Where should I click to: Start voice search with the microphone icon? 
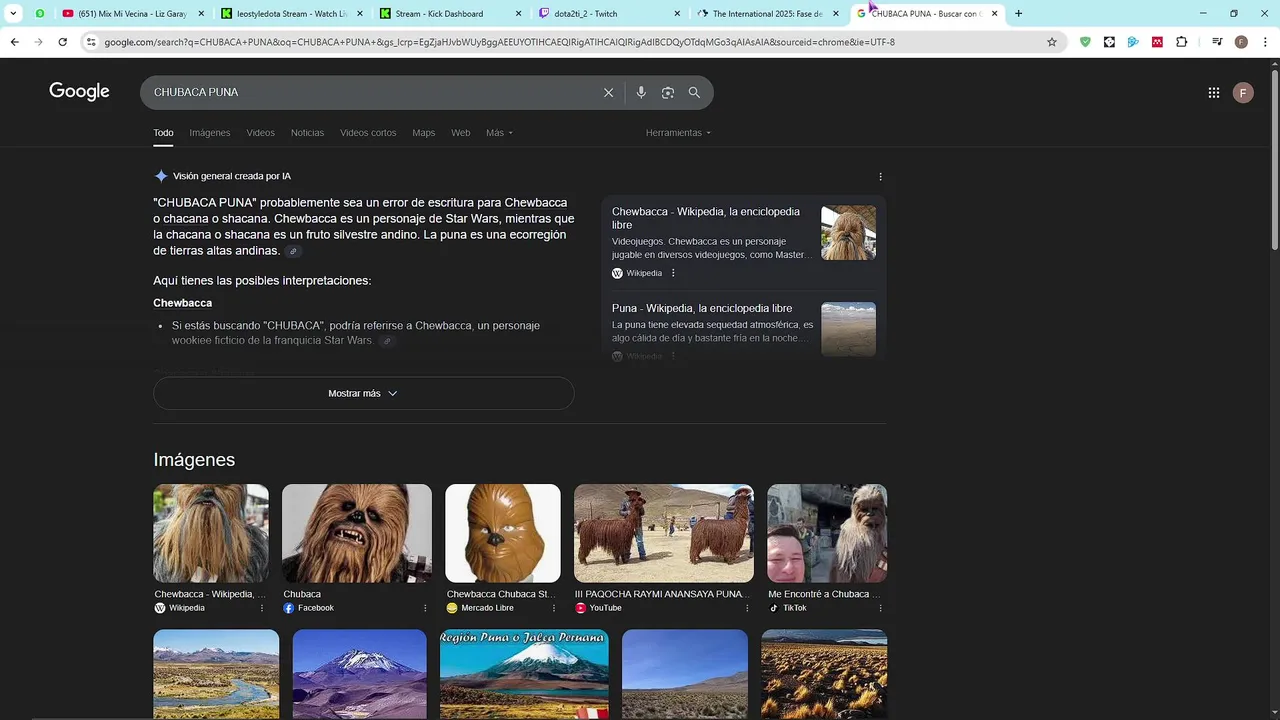click(x=641, y=92)
